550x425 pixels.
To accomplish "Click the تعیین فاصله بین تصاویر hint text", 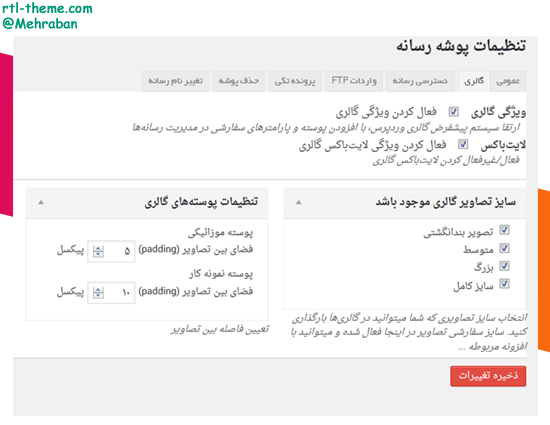I will click(220, 329).
